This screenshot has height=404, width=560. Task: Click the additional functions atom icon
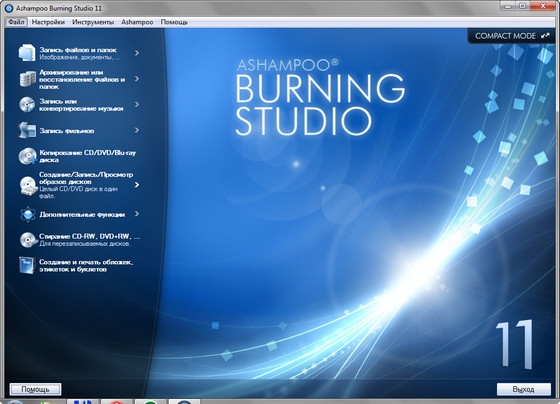[x=28, y=214]
